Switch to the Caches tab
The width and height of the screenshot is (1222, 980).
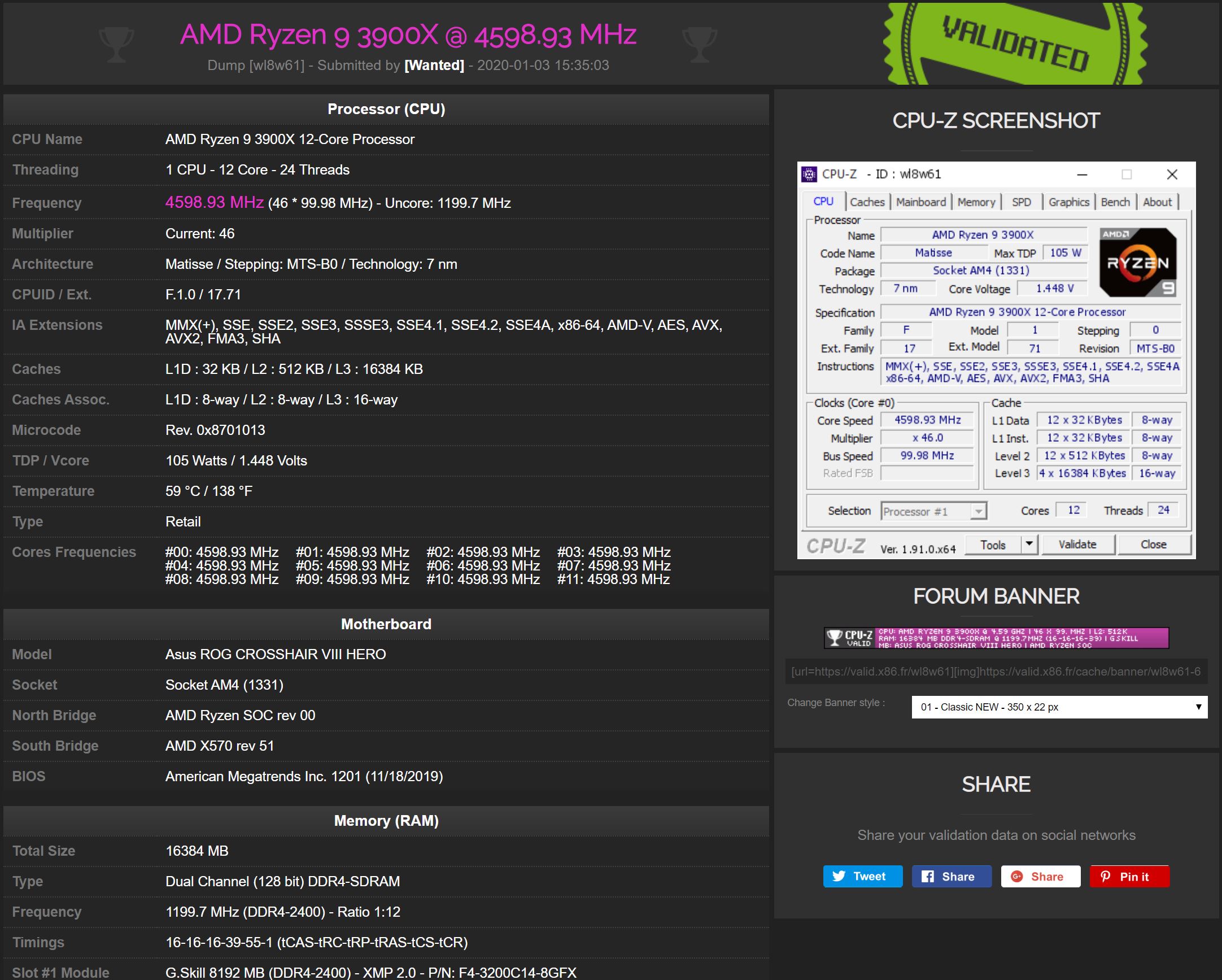click(x=867, y=202)
